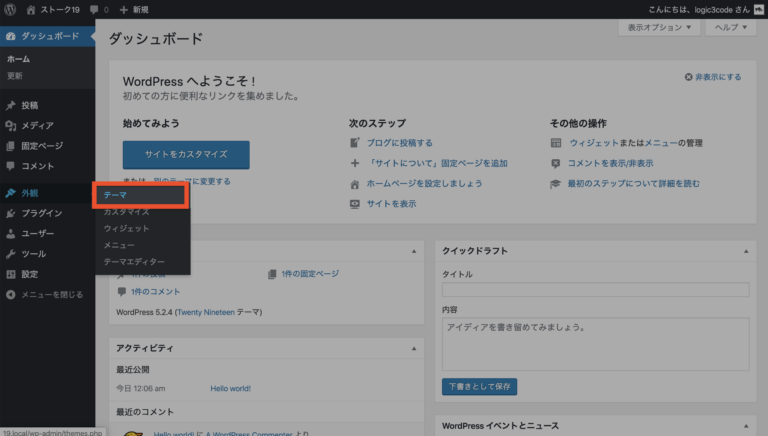Collapse the クイックドラフト panel arrow
The image size is (768, 436).
pos(746,251)
